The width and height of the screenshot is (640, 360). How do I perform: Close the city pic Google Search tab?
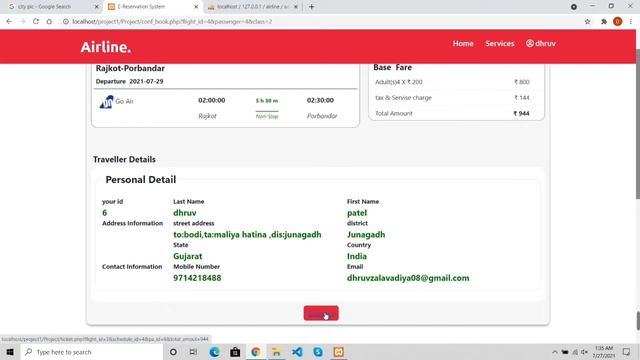96,7
